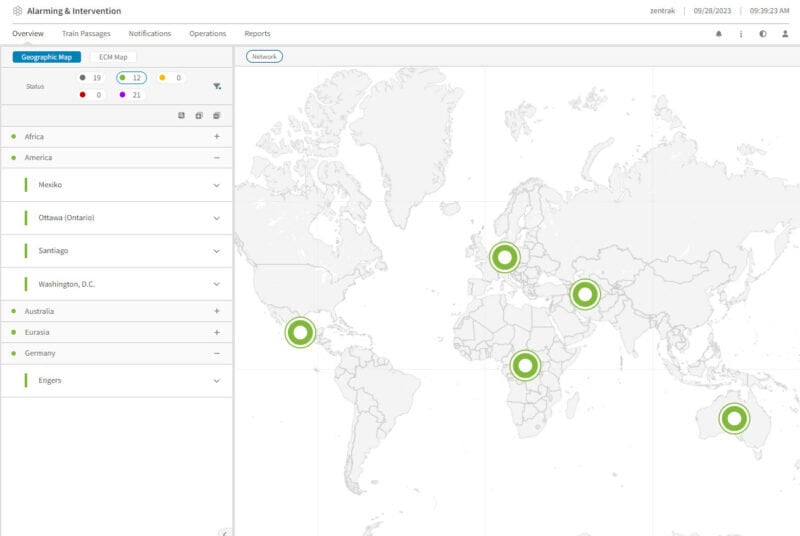Click the Mexico map marker
The height and width of the screenshot is (536, 800).
(x=300, y=332)
